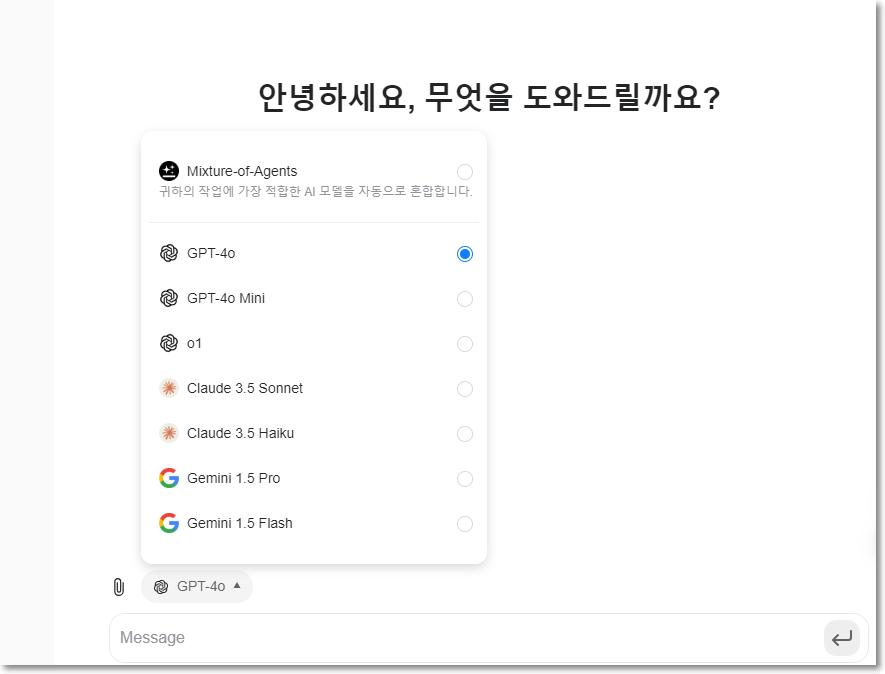Click the Google logo beside Gemini 1.5 Pro
The height and width of the screenshot is (674, 885).
[169, 478]
